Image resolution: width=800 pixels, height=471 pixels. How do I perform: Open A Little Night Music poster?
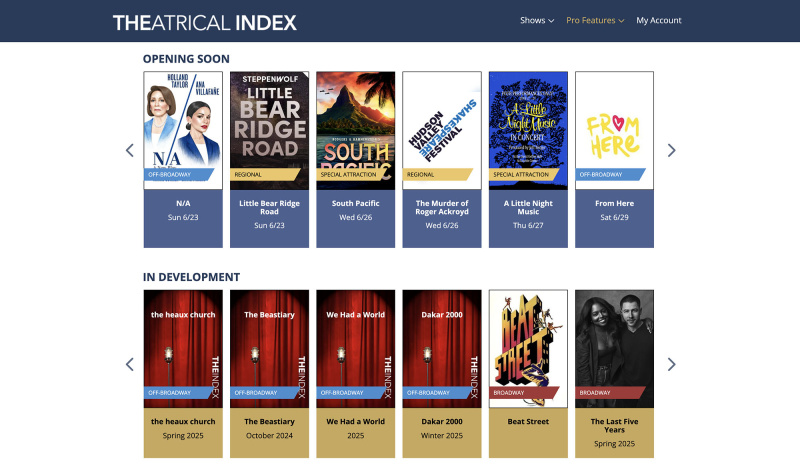tap(528, 131)
